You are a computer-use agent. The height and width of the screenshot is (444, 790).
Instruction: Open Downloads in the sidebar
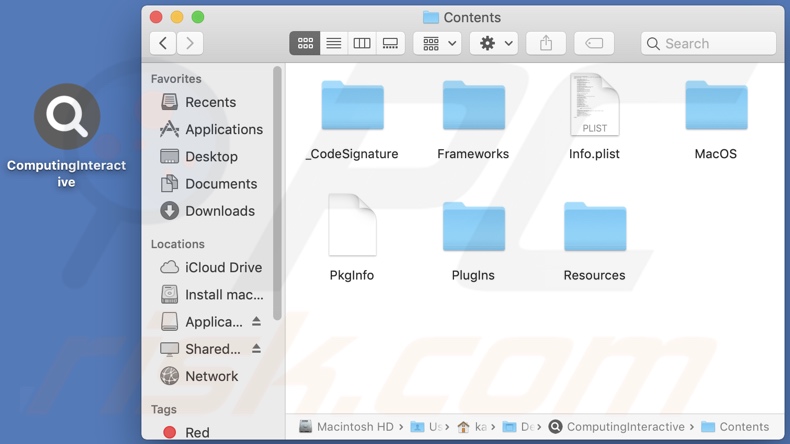pyautogui.click(x=211, y=211)
